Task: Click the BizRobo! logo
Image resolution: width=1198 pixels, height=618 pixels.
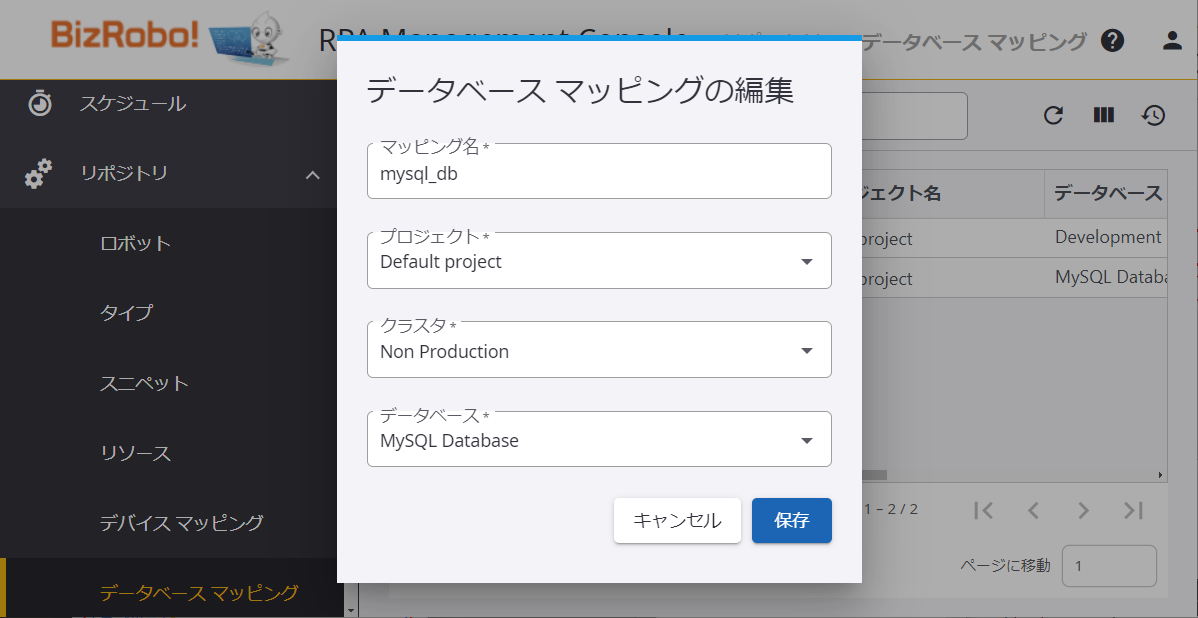Action: [170, 38]
